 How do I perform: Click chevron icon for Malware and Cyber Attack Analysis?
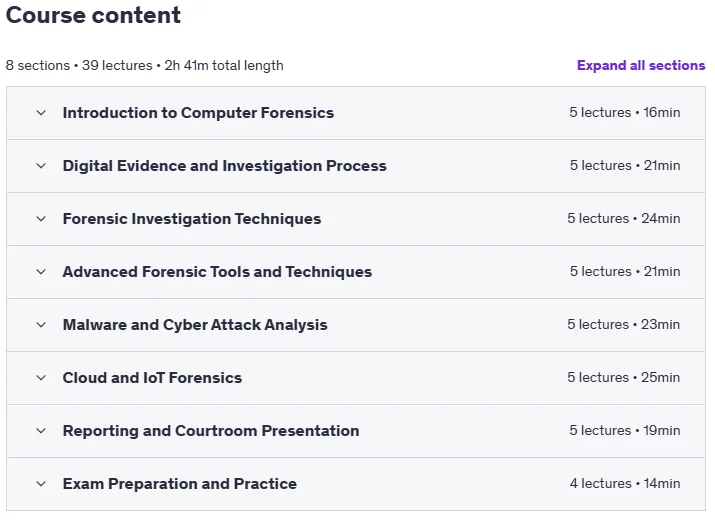[41, 325]
